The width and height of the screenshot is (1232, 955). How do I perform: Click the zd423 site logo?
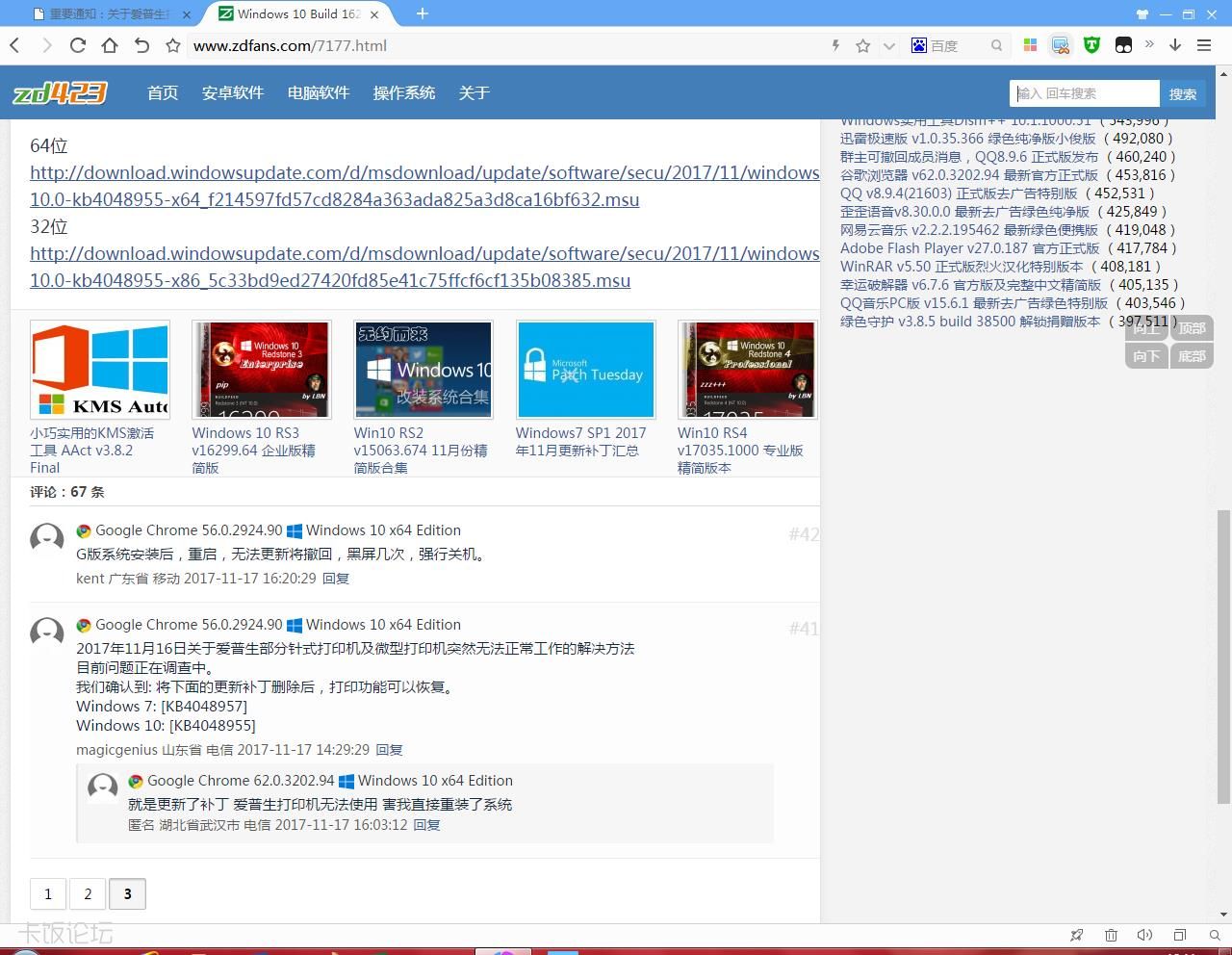(60, 92)
